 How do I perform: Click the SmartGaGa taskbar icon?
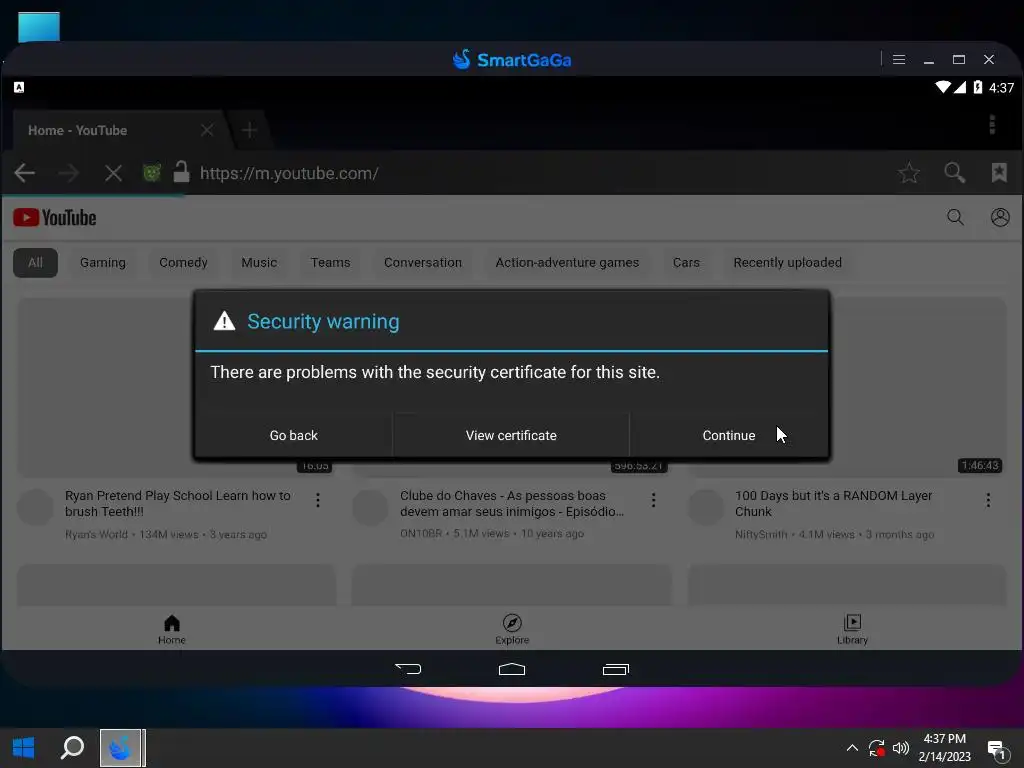tap(121, 748)
